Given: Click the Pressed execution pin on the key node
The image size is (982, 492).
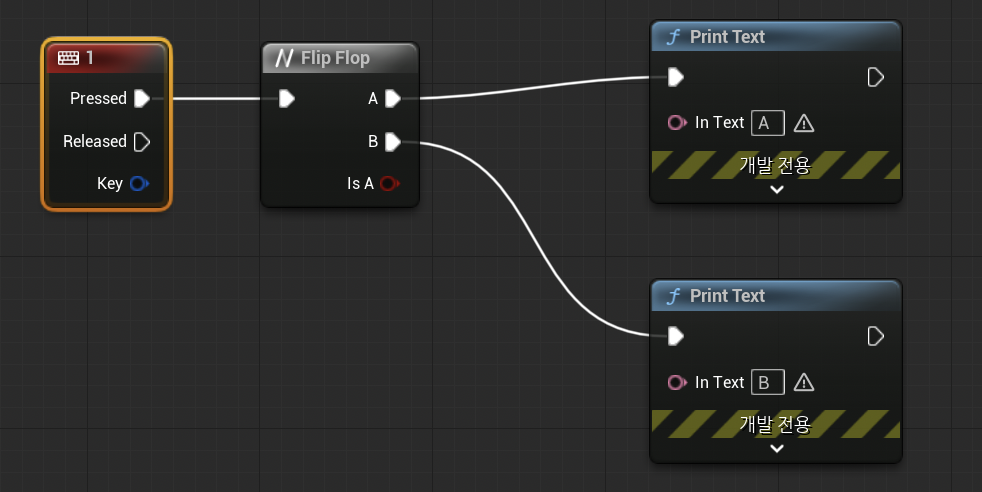Looking at the screenshot, I should pos(142,98).
